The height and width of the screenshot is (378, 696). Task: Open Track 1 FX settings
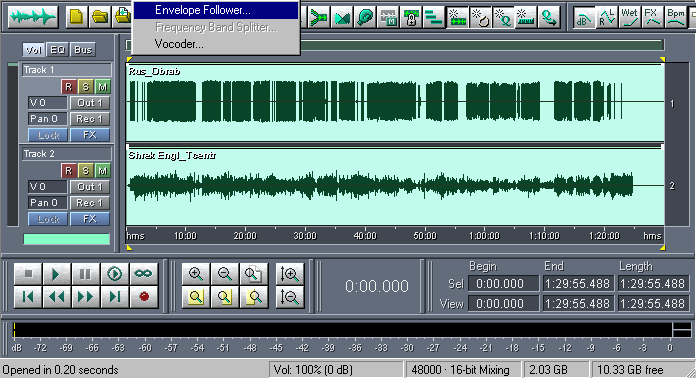tap(90, 135)
